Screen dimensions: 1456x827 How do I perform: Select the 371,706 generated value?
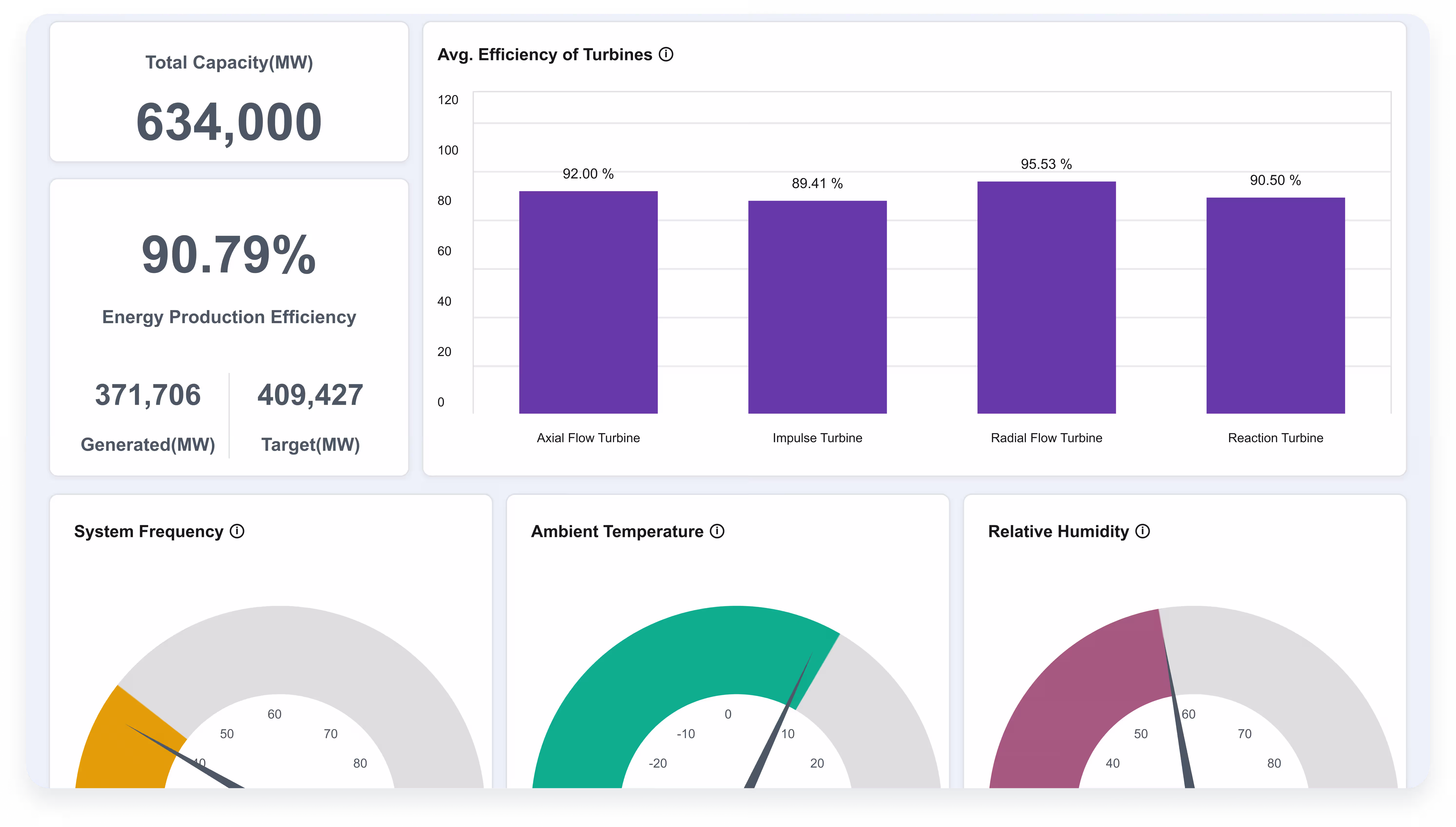pos(148,395)
